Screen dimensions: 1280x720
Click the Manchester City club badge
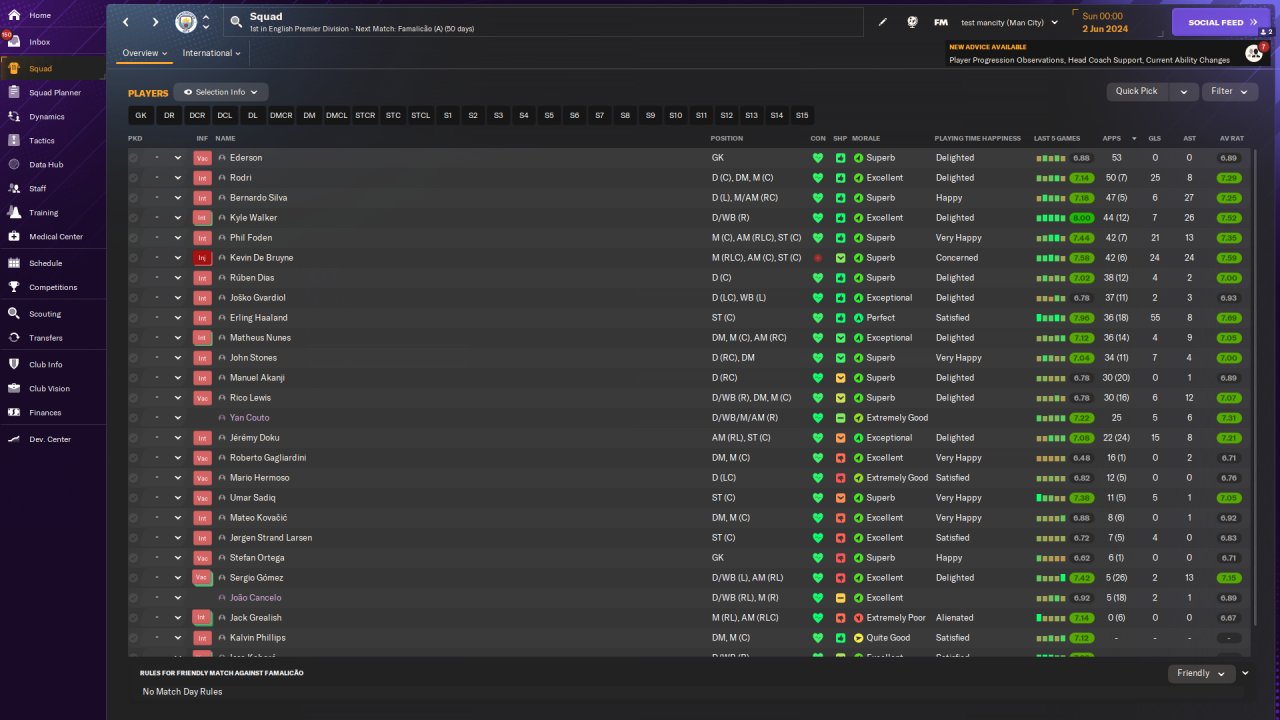coord(186,22)
